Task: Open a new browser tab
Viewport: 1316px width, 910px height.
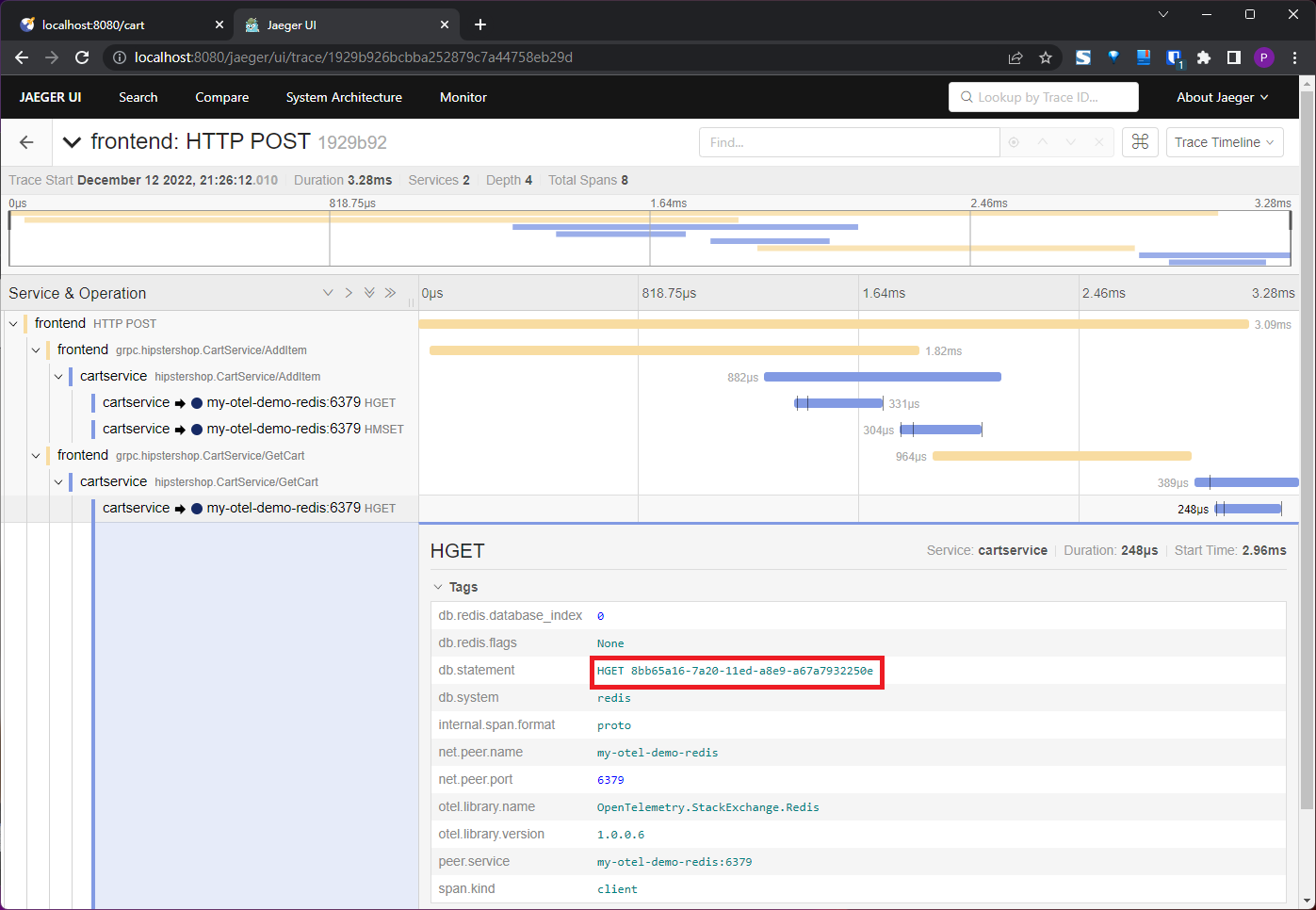Action: [480, 24]
